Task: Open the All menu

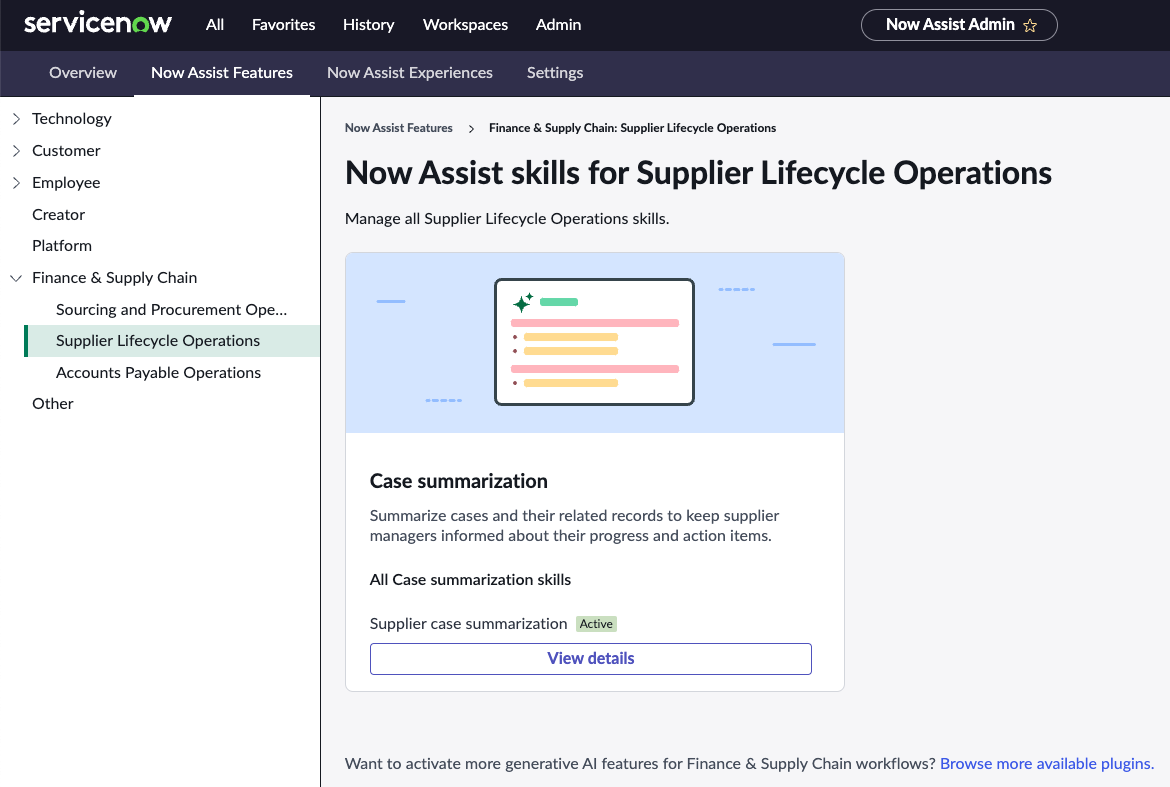Action: (x=215, y=25)
